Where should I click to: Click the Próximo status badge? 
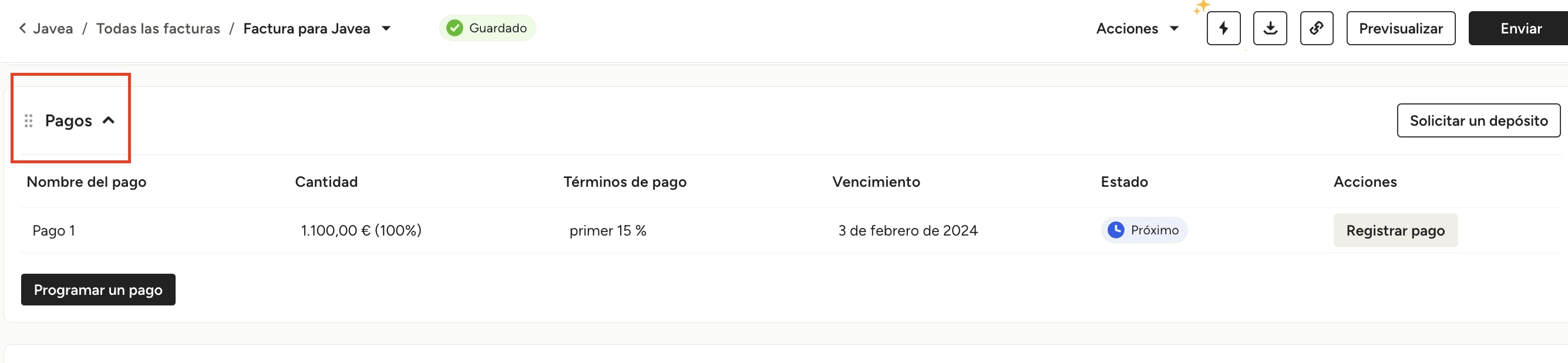click(x=1144, y=230)
